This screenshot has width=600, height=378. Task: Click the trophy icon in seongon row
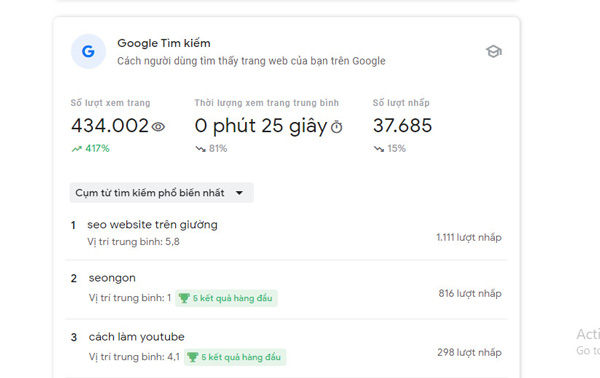pos(184,298)
